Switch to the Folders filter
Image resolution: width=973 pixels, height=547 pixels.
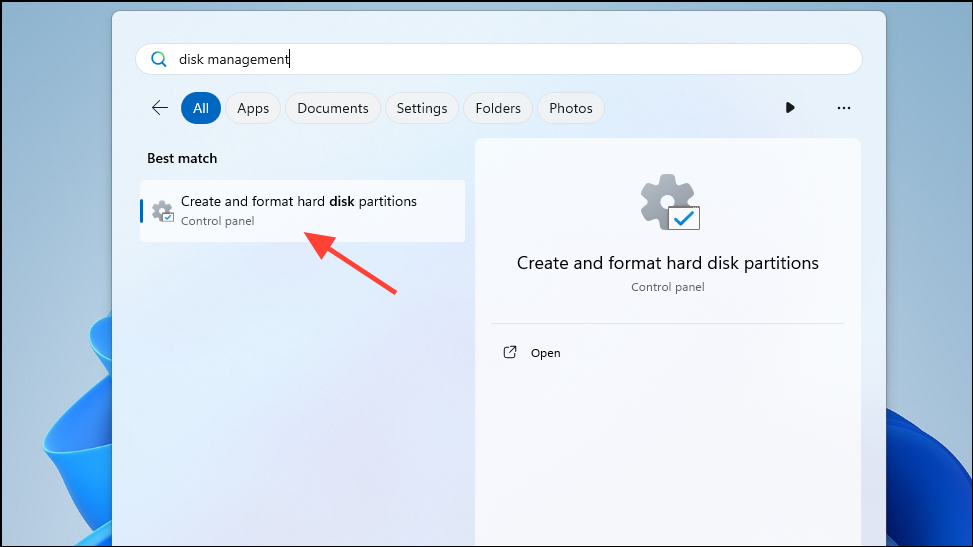click(x=498, y=108)
